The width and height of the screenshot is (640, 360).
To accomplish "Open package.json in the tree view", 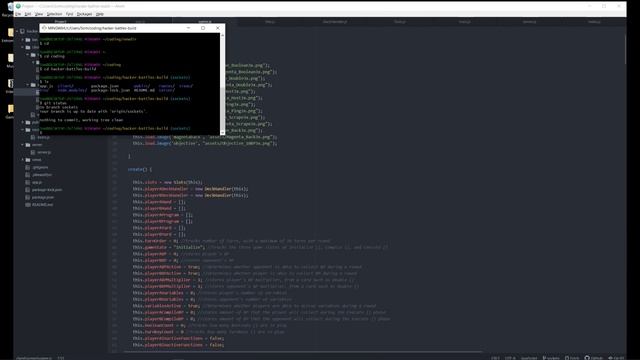I will (43, 197).
